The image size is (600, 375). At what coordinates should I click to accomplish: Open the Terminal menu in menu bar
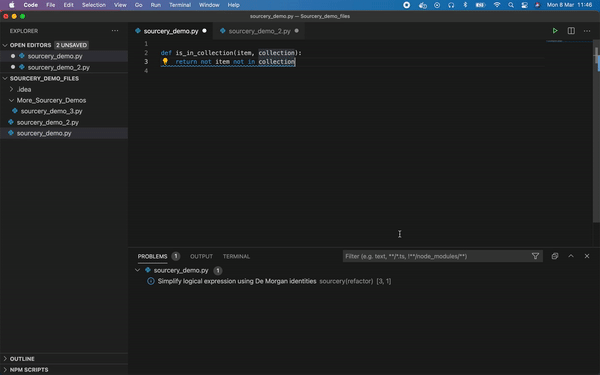point(180,5)
